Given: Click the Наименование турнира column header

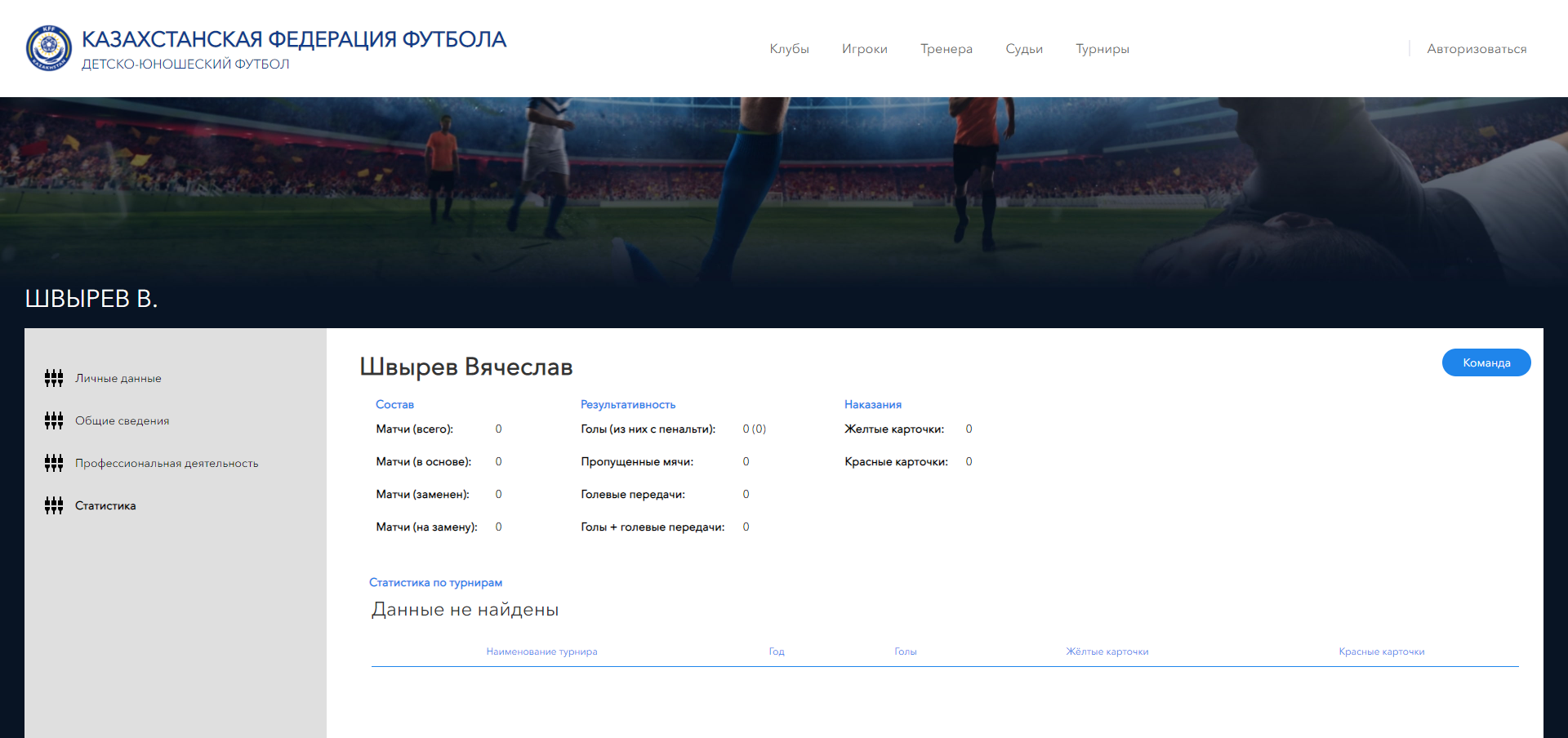Looking at the screenshot, I should tap(541, 651).
